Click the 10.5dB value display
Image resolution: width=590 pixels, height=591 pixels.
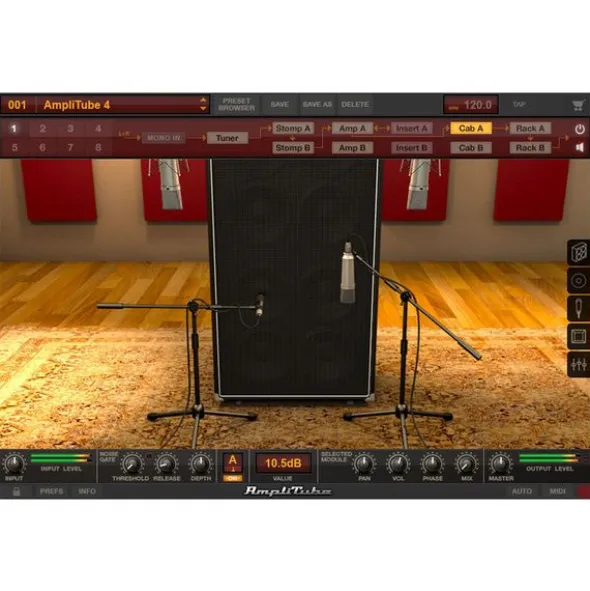tap(283, 463)
